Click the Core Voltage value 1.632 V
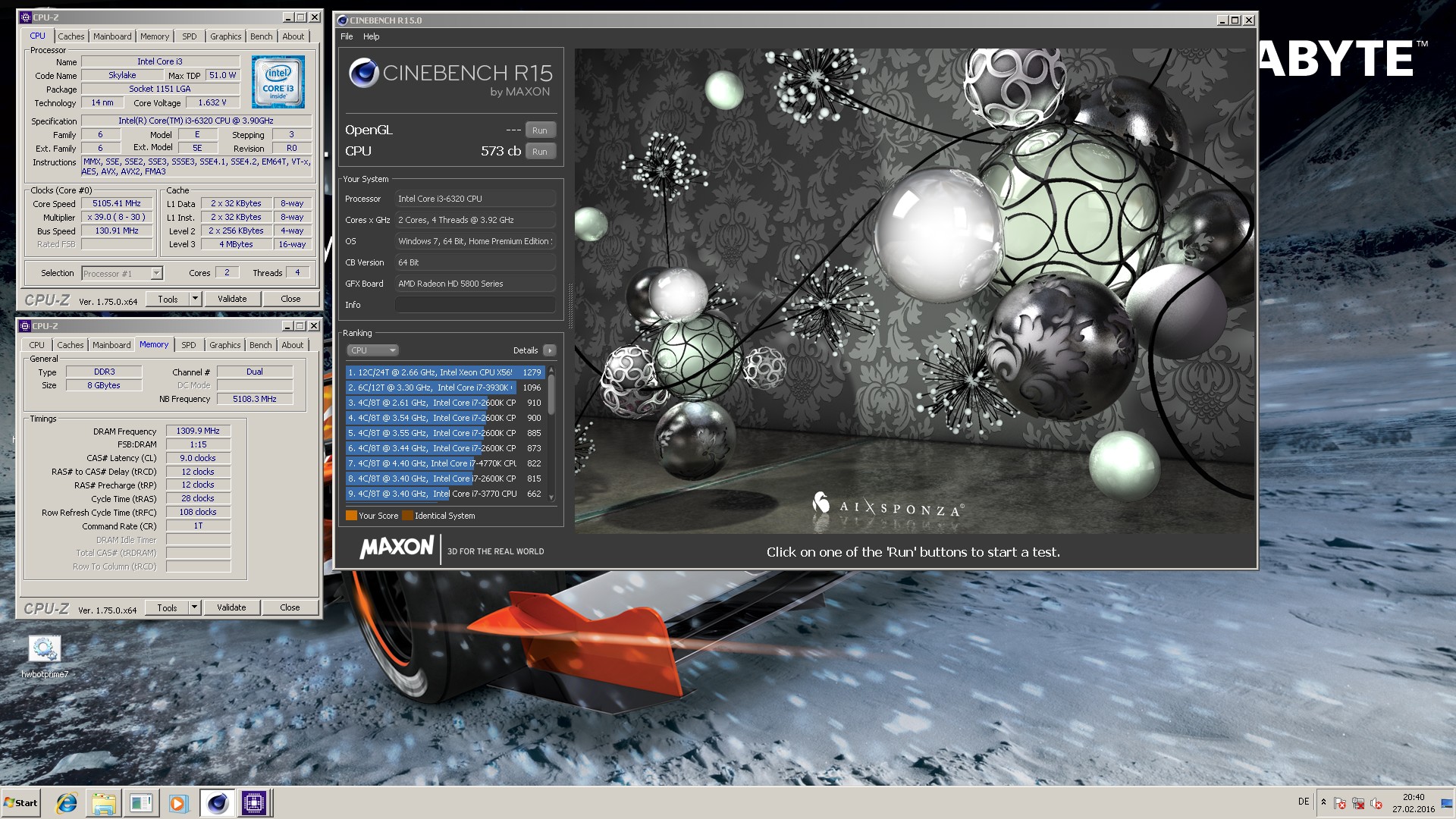The image size is (1456, 819). coord(212,103)
